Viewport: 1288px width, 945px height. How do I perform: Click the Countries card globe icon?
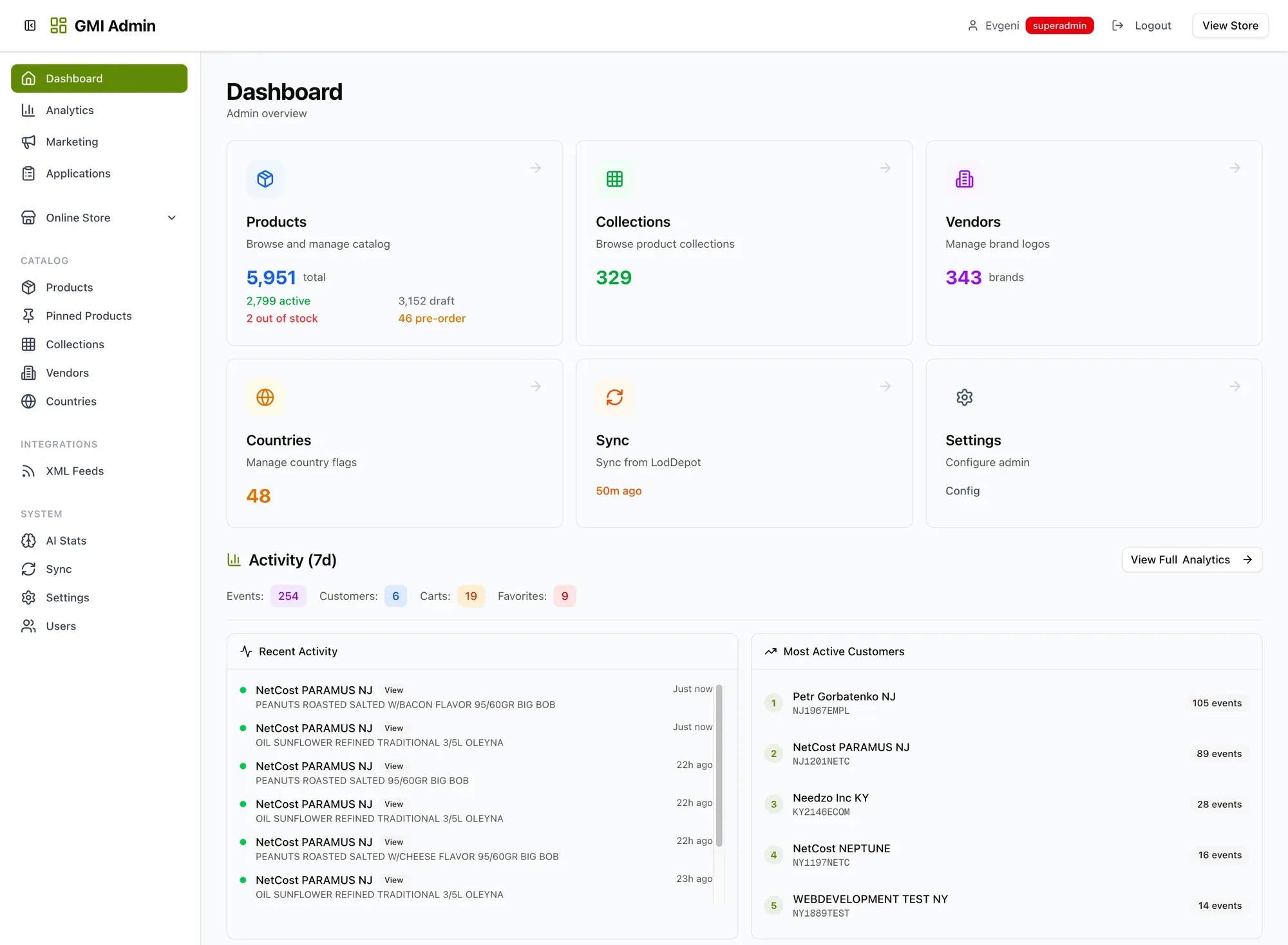pos(265,397)
